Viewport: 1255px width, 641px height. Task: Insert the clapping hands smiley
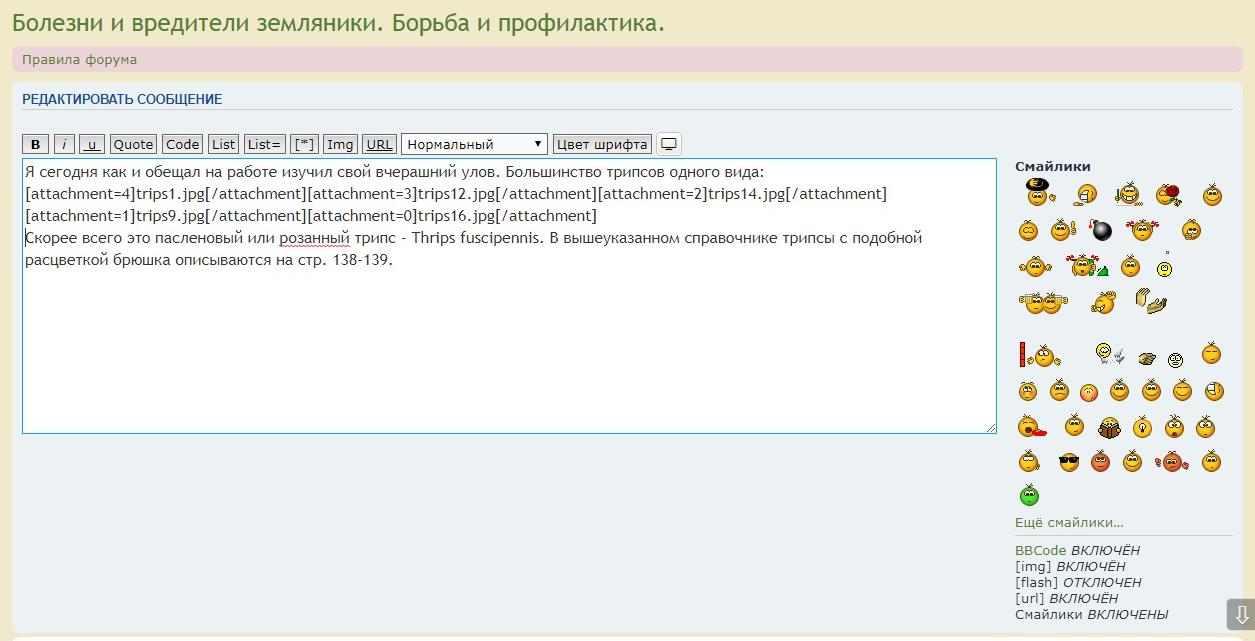1150,300
